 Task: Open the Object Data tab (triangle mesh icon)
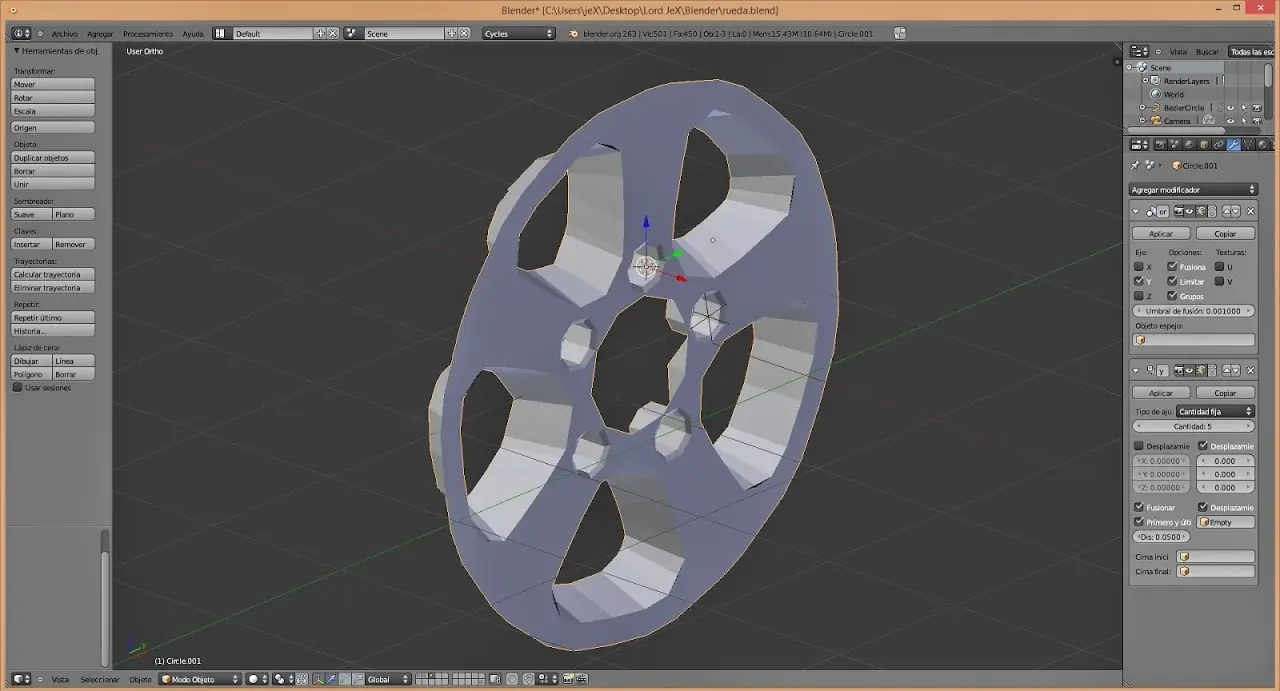coord(1248,145)
